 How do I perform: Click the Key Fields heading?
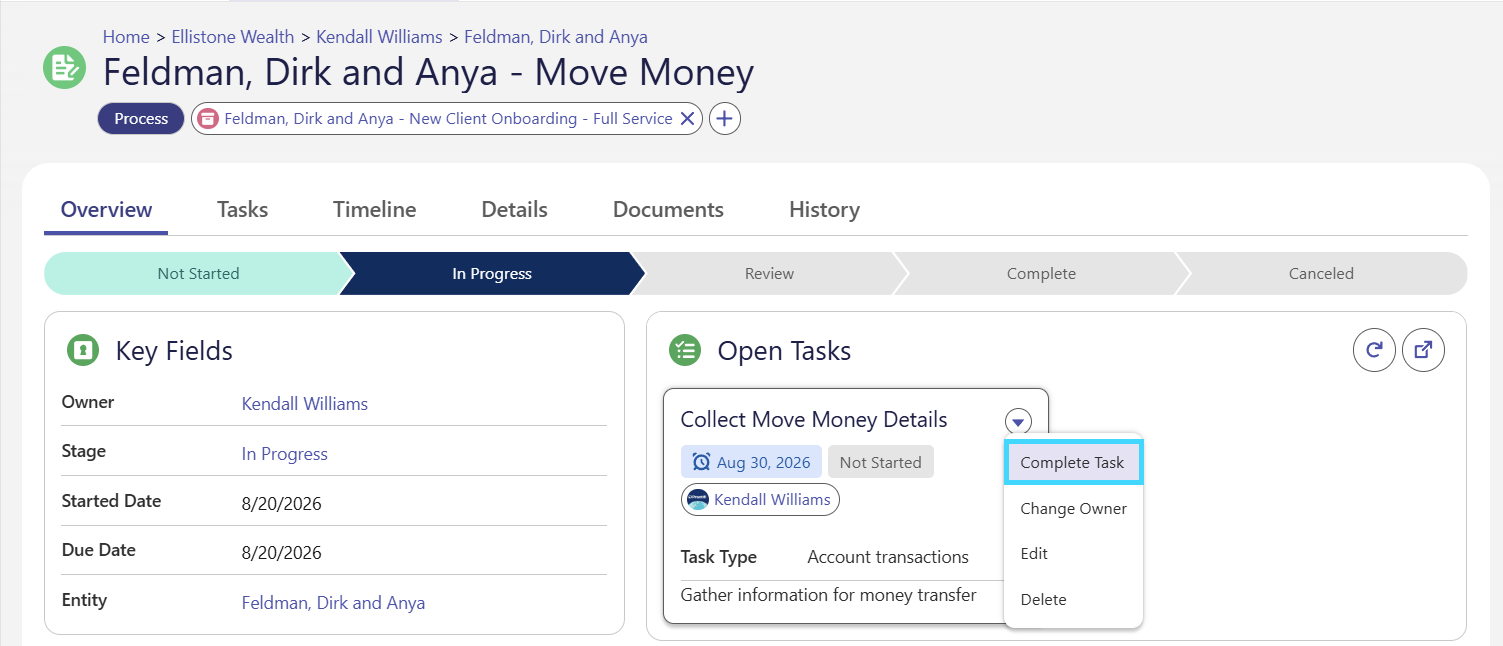tap(174, 351)
